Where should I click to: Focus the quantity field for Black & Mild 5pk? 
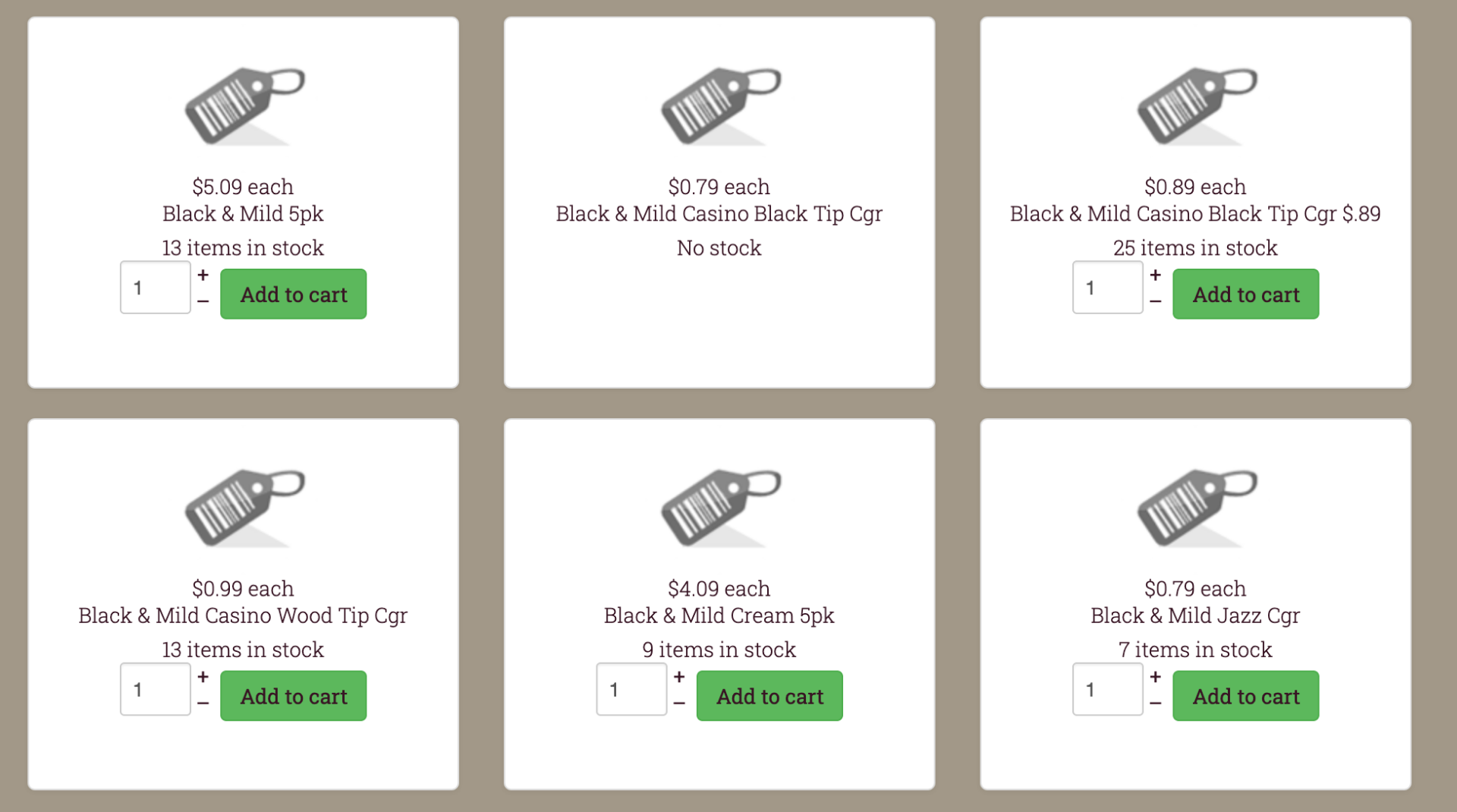[x=156, y=288]
